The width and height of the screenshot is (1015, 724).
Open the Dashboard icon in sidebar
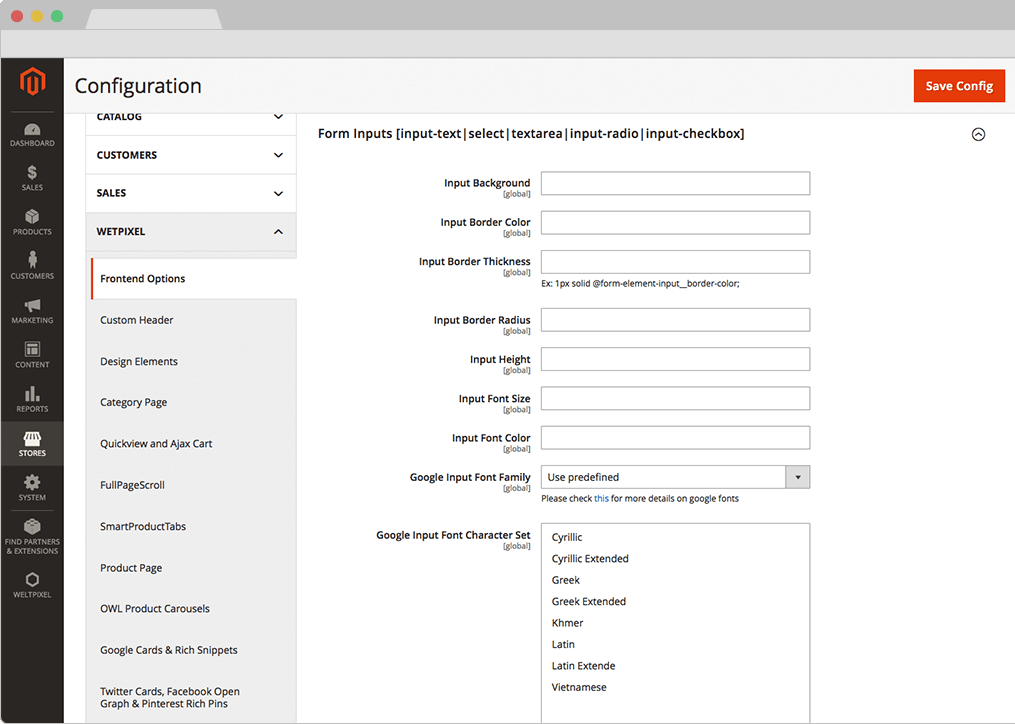[32, 130]
